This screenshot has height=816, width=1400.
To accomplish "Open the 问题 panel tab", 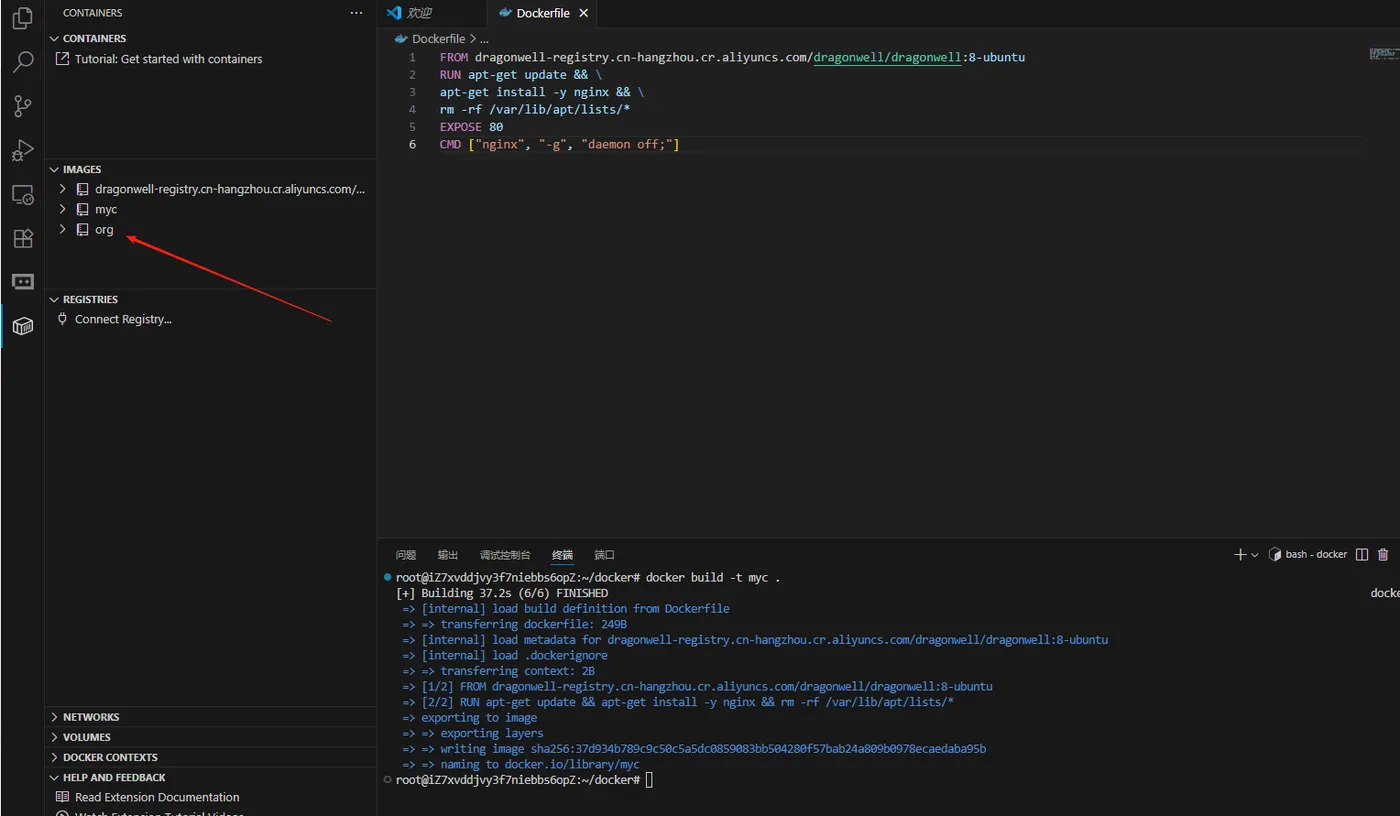I will [x=405, y=555].
